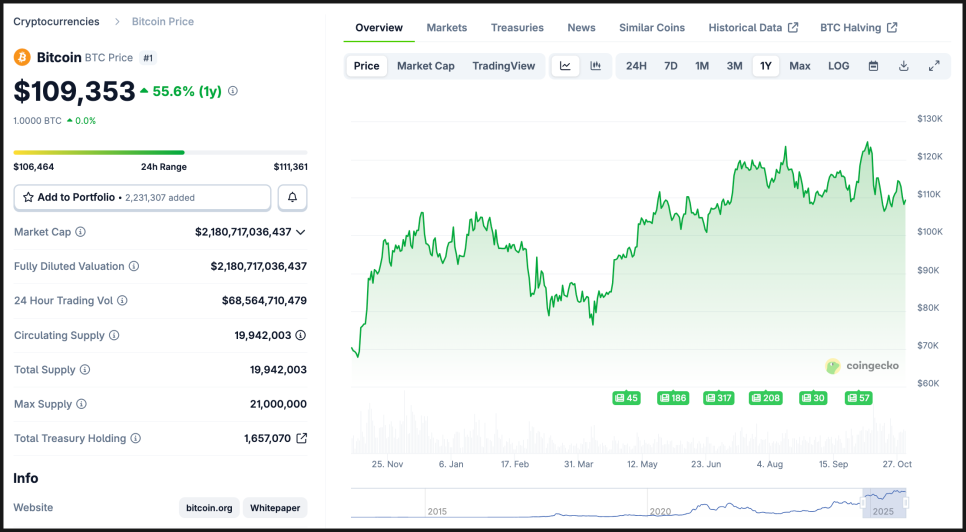Open the bitcoin.org website link
This screenshot has width=966, height=532.
(211, 508)
